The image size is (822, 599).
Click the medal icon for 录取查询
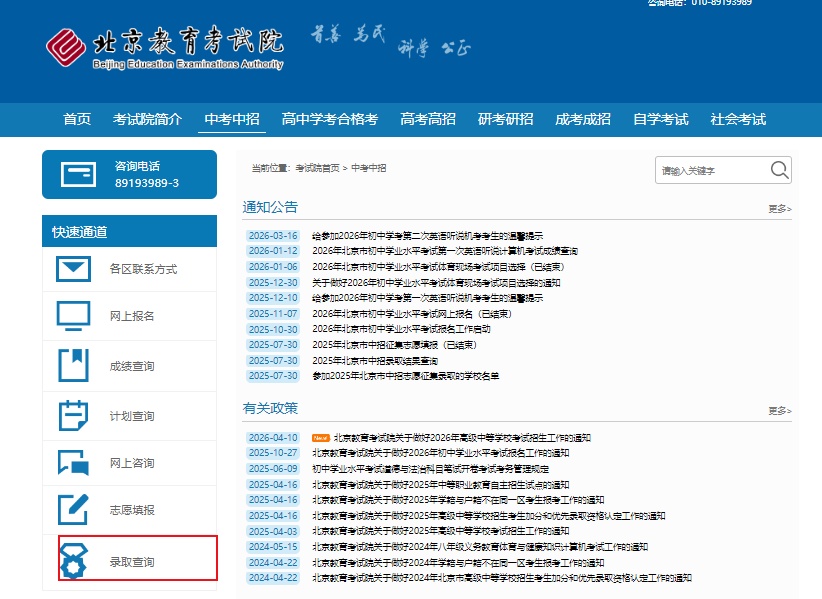click(73, 561)
